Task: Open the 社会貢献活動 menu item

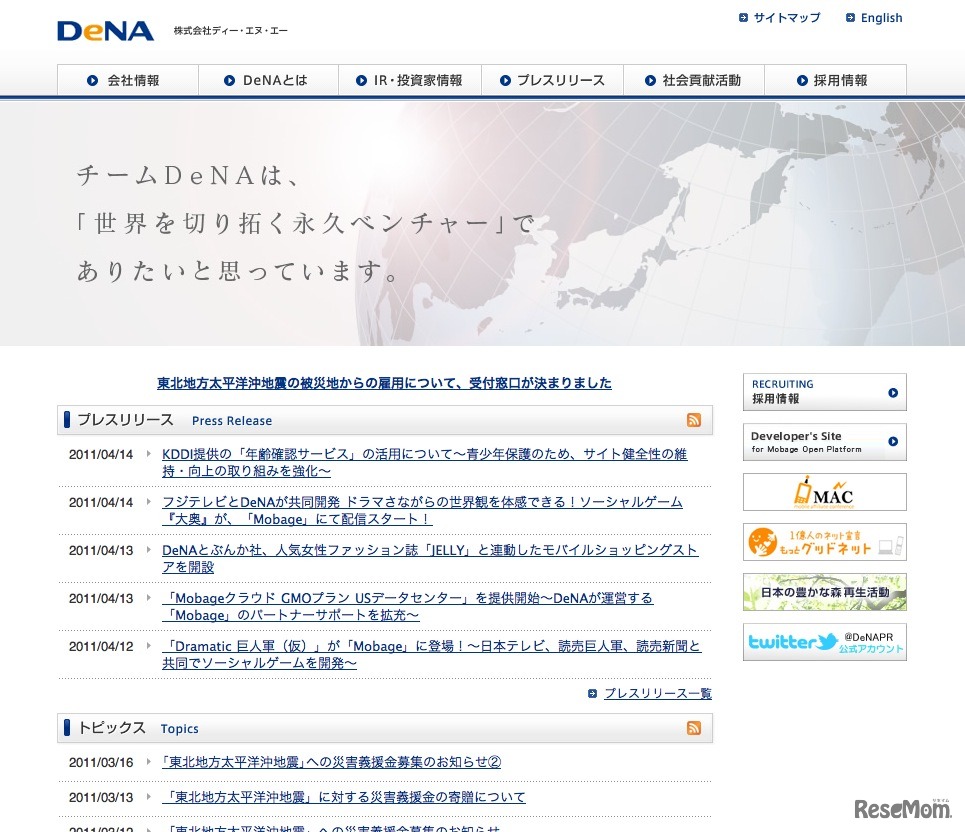Action: (x=693, y=80)
